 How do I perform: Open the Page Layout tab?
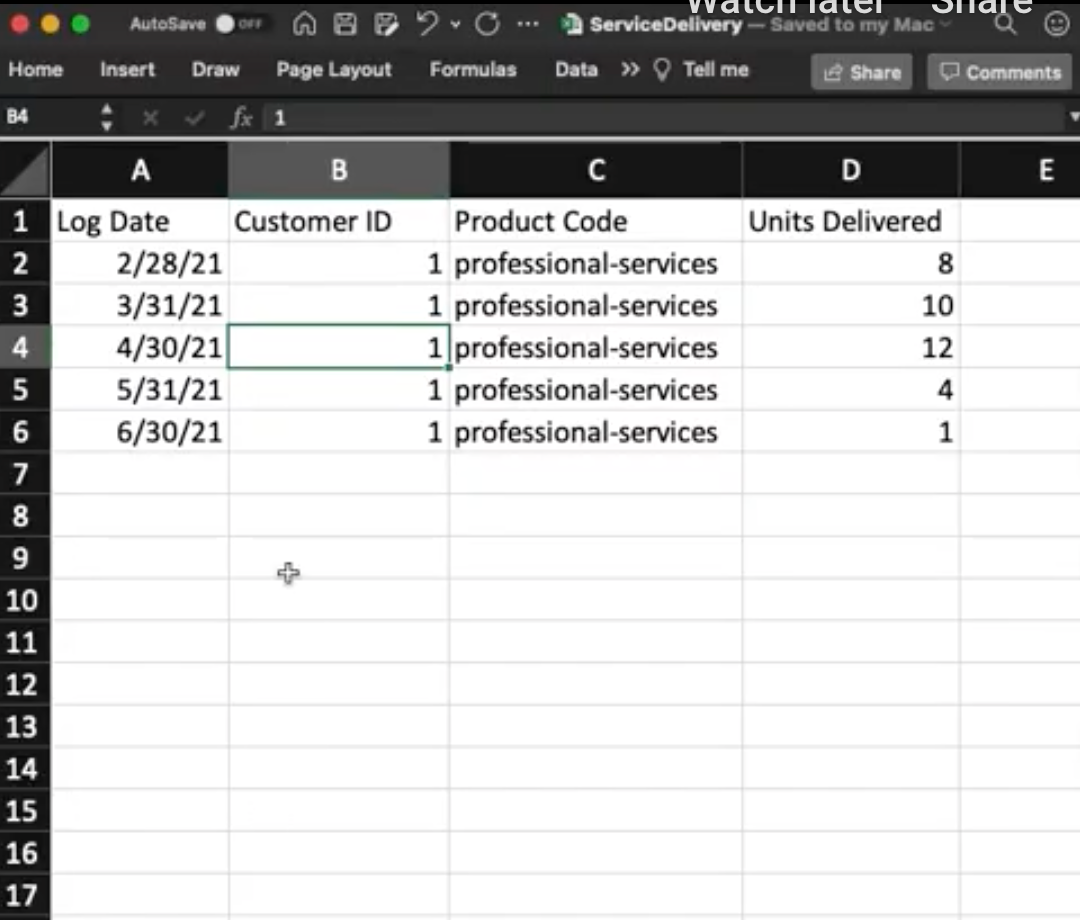pos(334,70)
